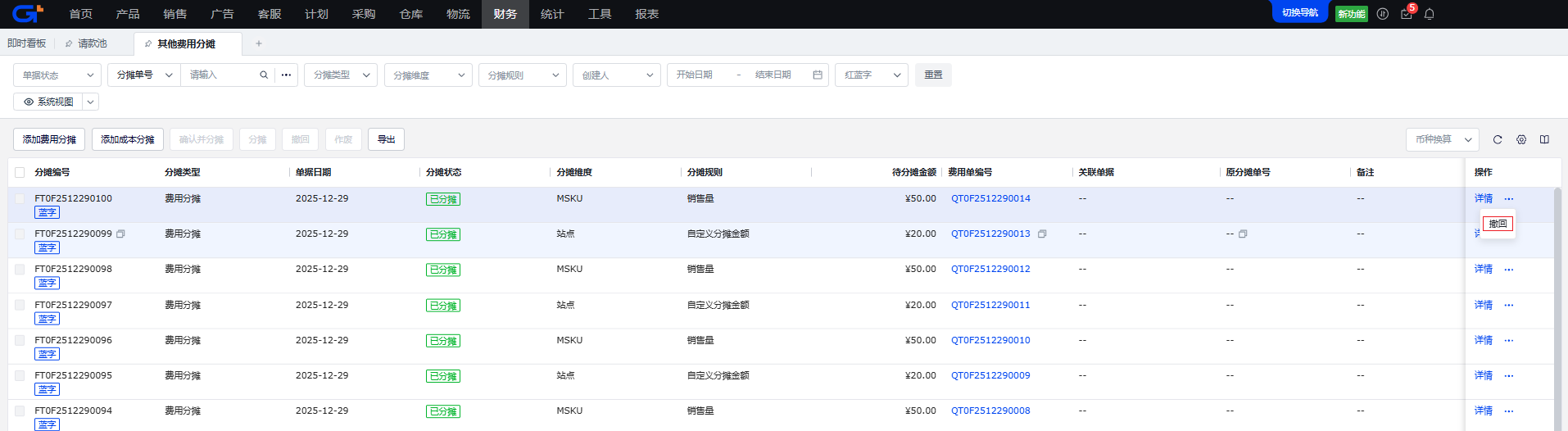Click the 请输入 search input field
This screenshot has height=431, width=1568.
[221, 75]
